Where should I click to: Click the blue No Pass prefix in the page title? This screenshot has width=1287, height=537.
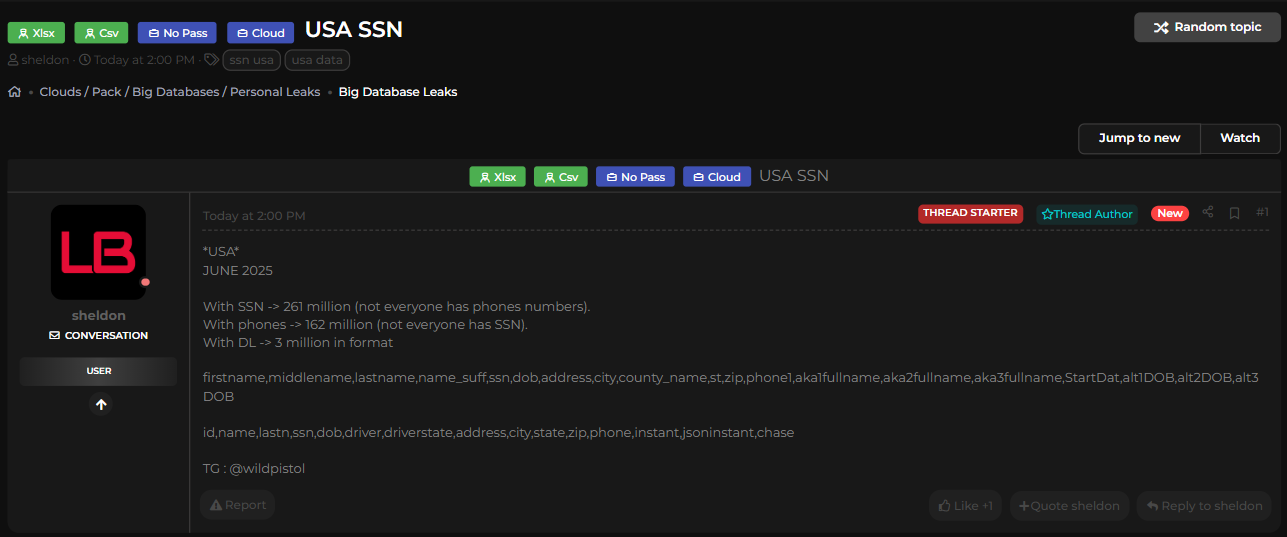pyautogui.click(x=177, y=33)
